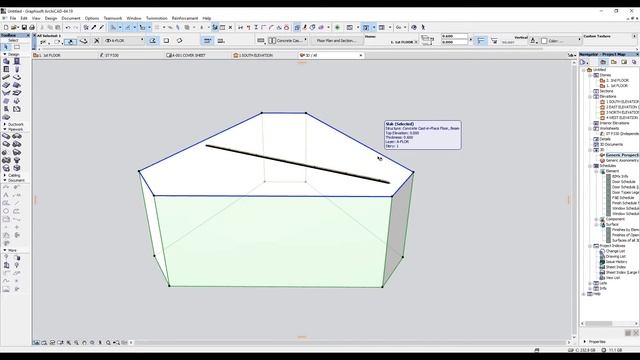Close the Toolbox panel
Screen dimensions: 640x360
tap(28, 36)
